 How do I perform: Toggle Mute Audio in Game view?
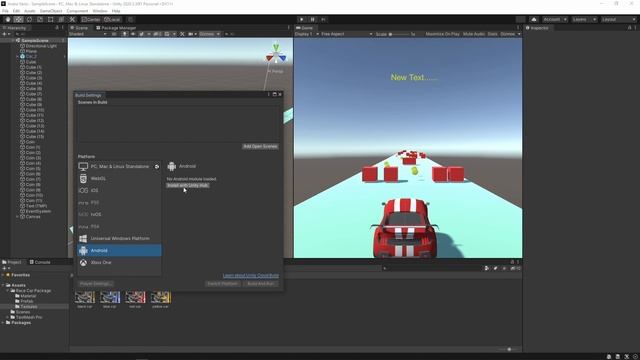pos(474,34)
